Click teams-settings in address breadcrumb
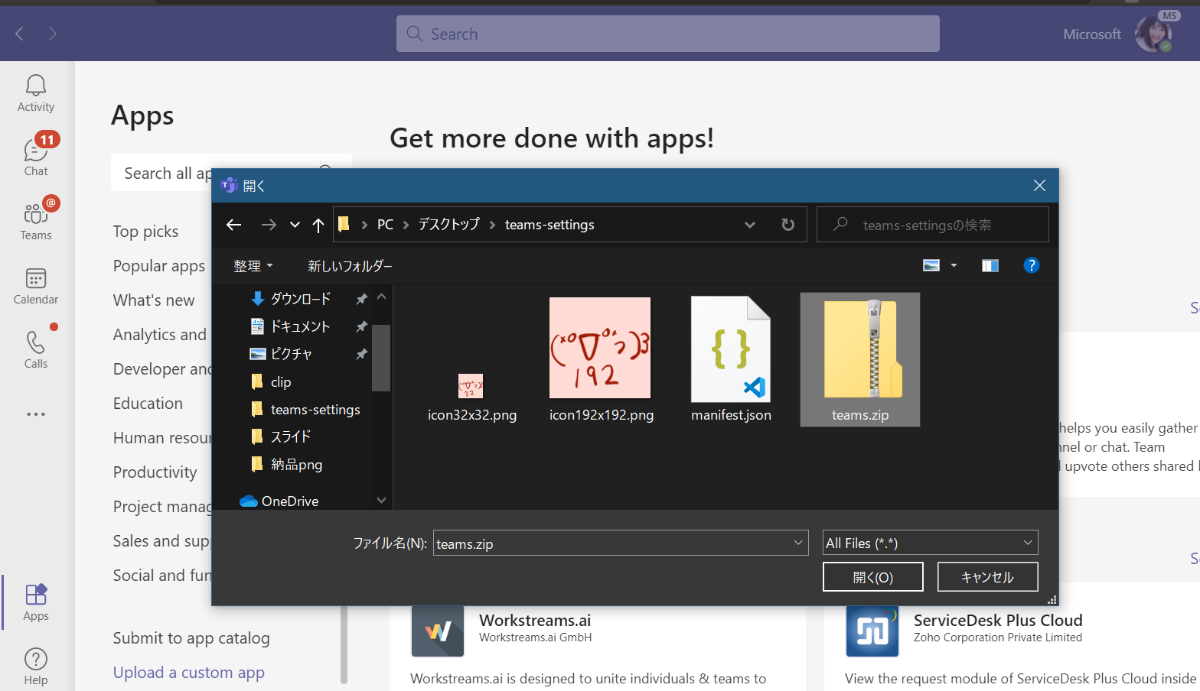Viewport: 1200px width, 691px height. pyautogui.click(x=550, y=225)
